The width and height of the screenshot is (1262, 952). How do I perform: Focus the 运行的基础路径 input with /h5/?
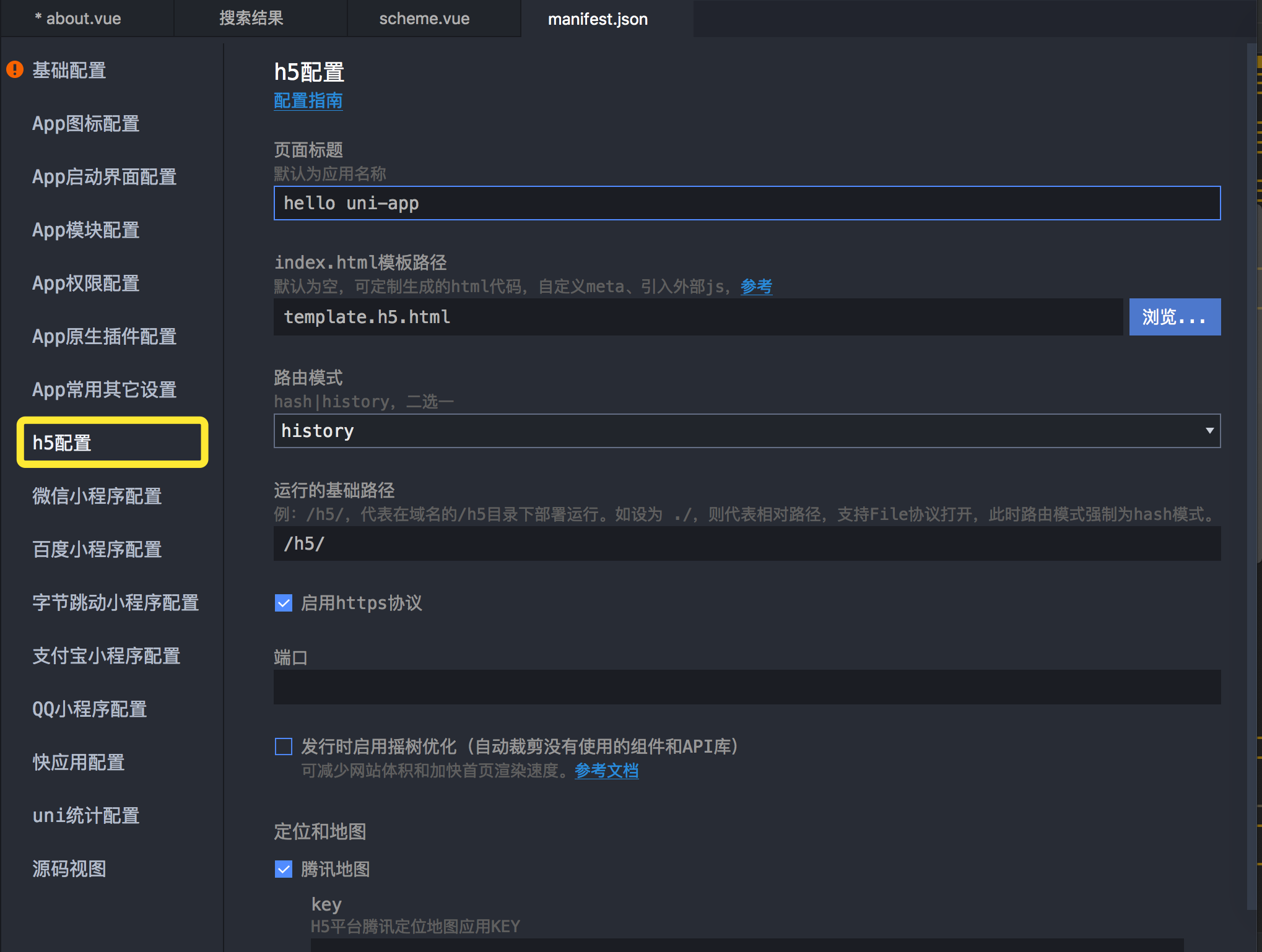pos(747,543)
